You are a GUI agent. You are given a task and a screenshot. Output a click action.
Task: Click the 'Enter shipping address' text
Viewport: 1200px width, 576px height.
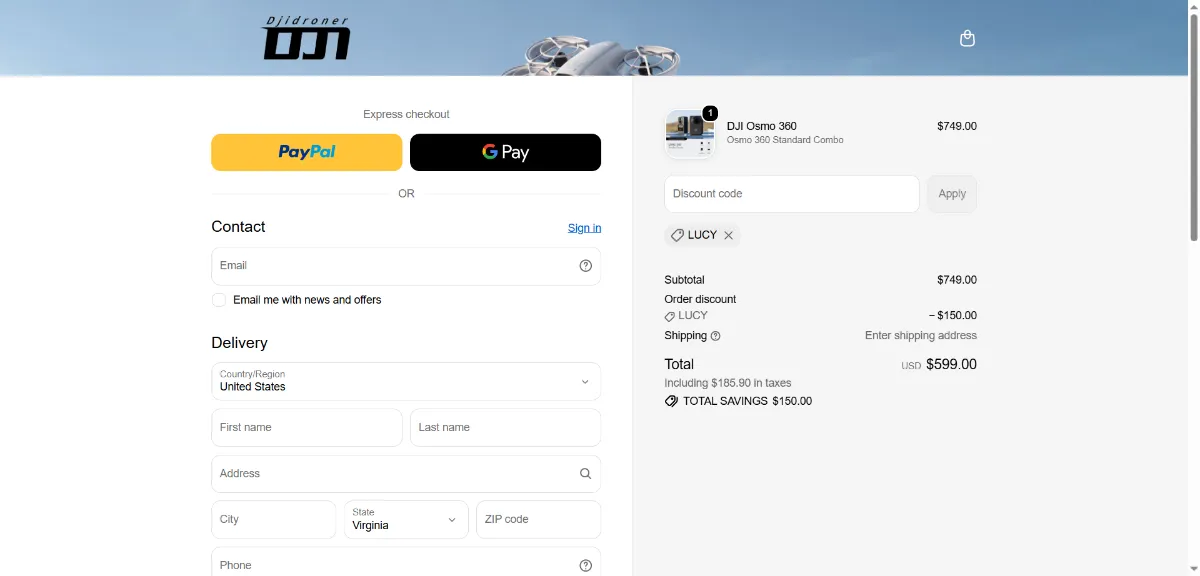coord(921,336)
